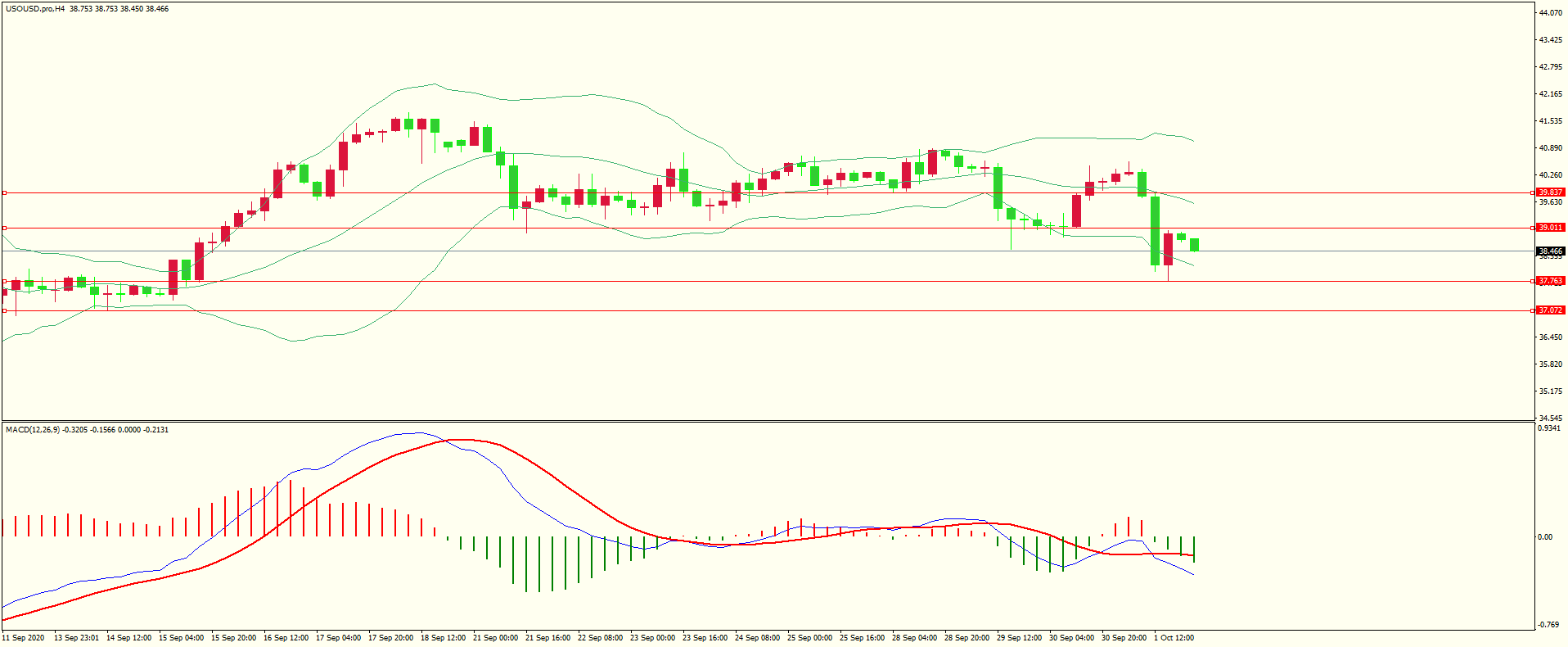Click the 11 Sep 2020 time axis label
The image size is (1568, 647).
(24, 638)
